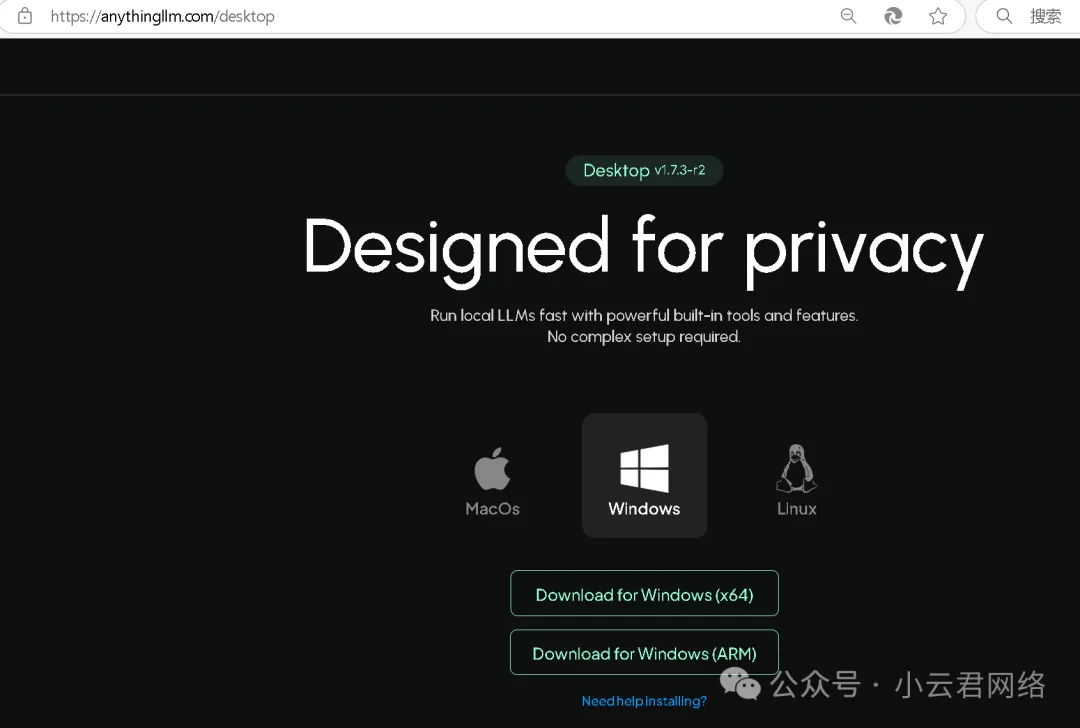This screenshot has width=1080, height=728.
Task: Switch to the MacOs text label
Action: point(492,509)
